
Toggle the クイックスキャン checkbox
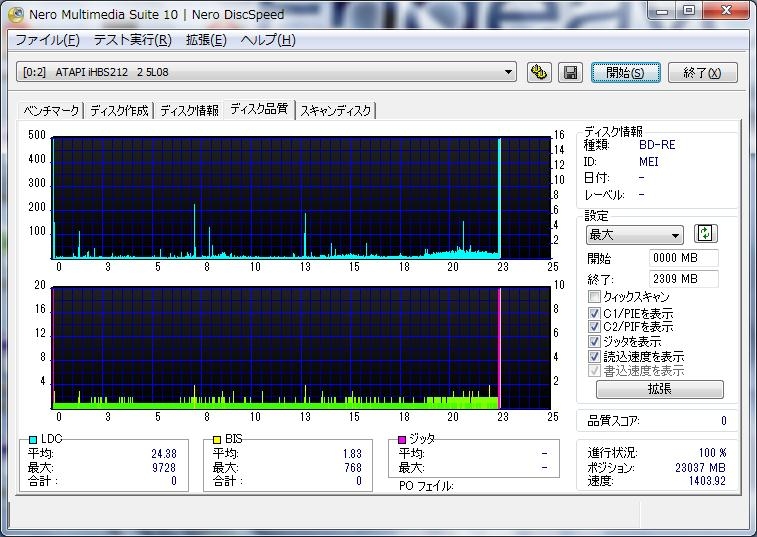coord(594,296)
